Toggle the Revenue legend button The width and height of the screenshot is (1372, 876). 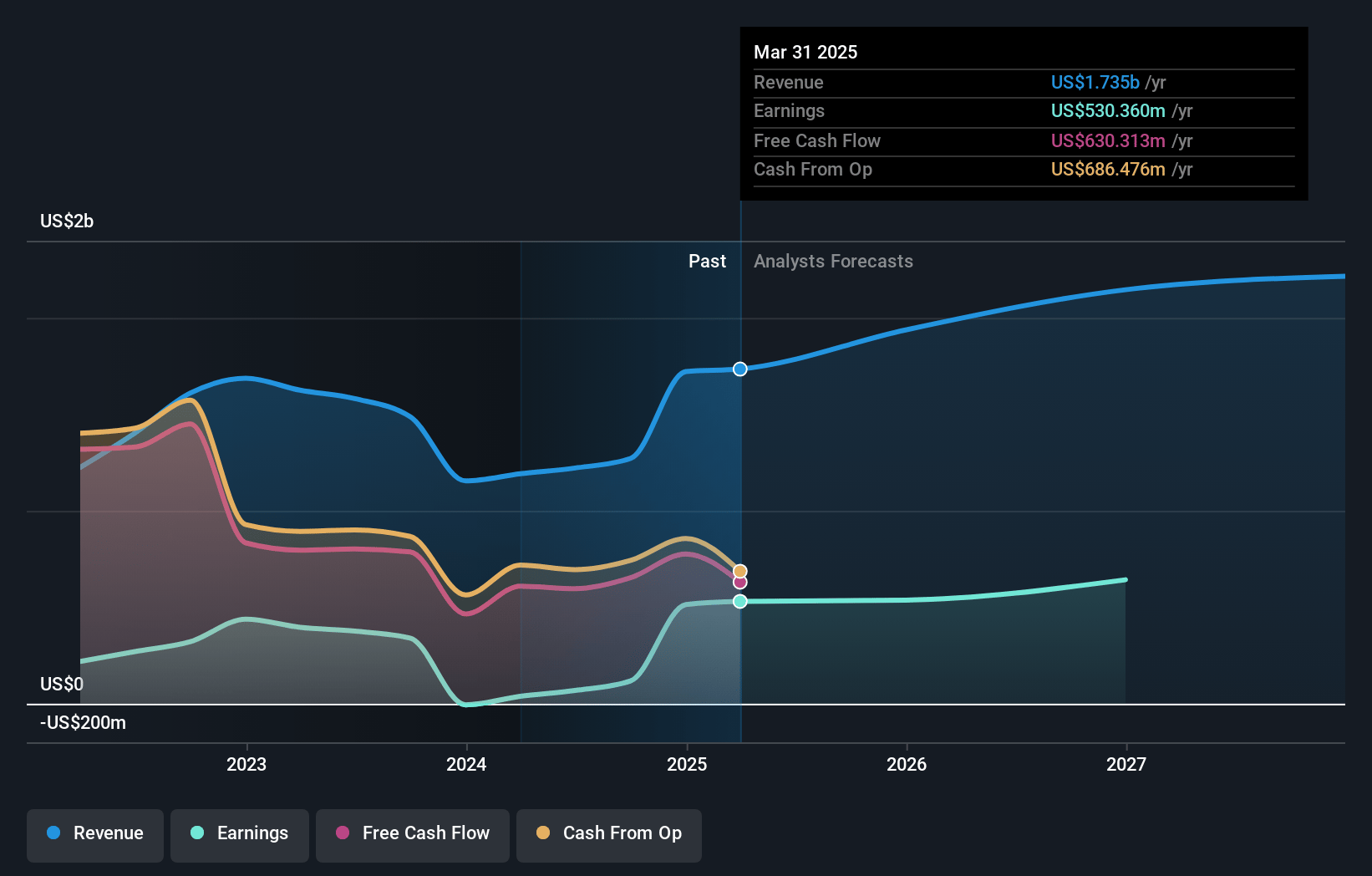point(95,835)
